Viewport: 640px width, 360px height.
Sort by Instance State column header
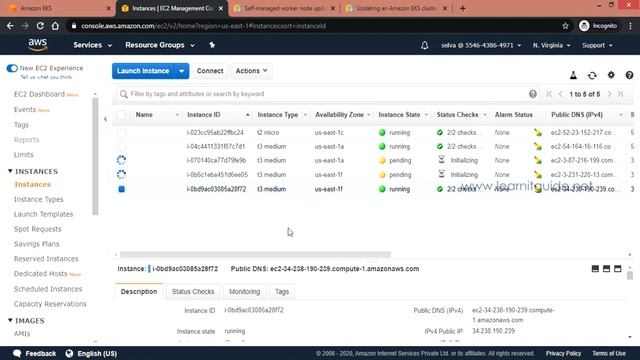403,115
